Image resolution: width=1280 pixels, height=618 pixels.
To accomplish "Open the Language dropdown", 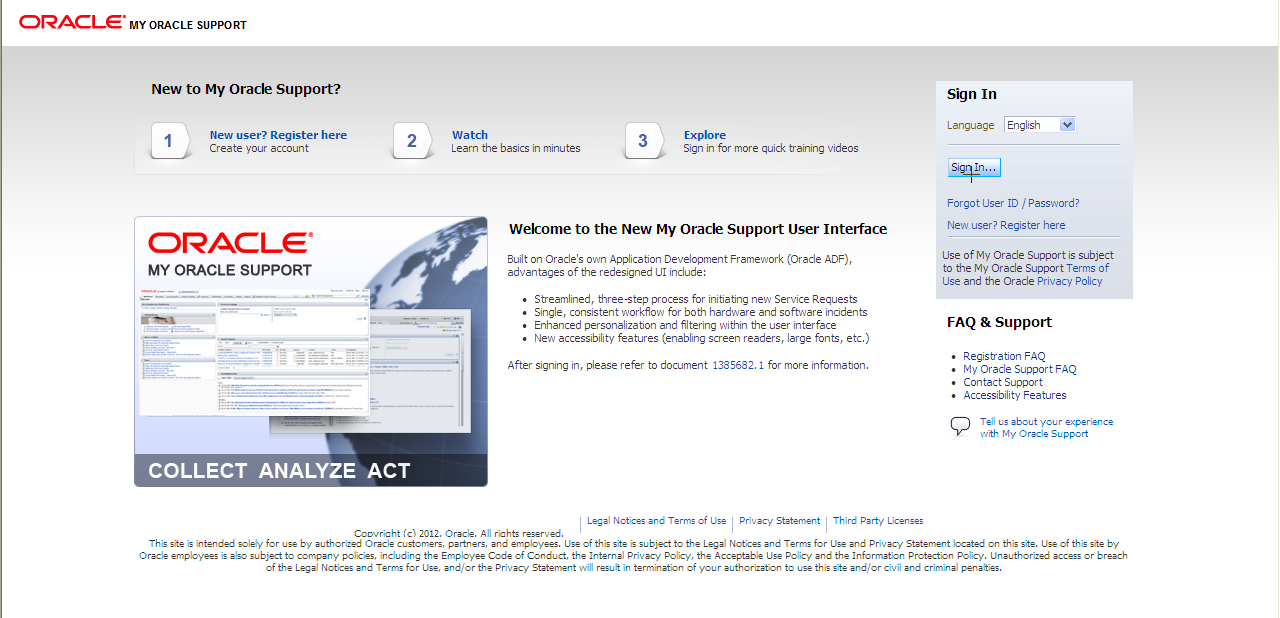I will click(x=1039, y=125).
